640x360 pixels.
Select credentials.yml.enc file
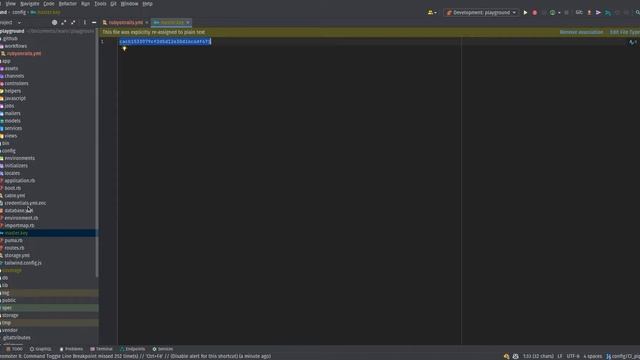click(25, 203)
